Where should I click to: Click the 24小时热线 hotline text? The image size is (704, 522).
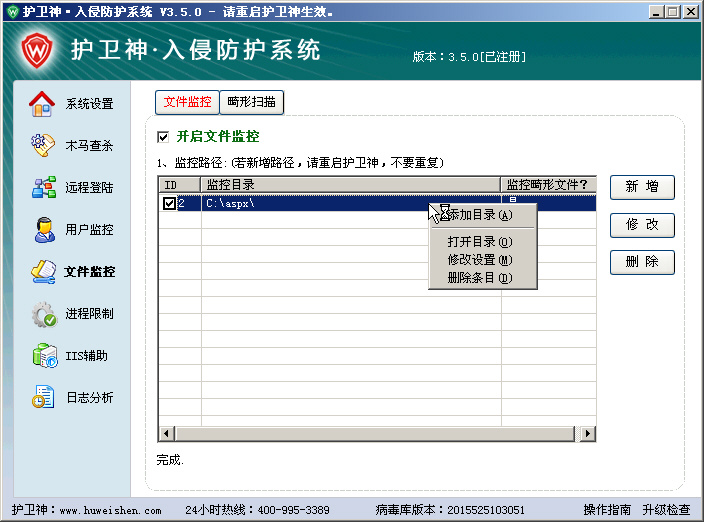pos(257,510)
